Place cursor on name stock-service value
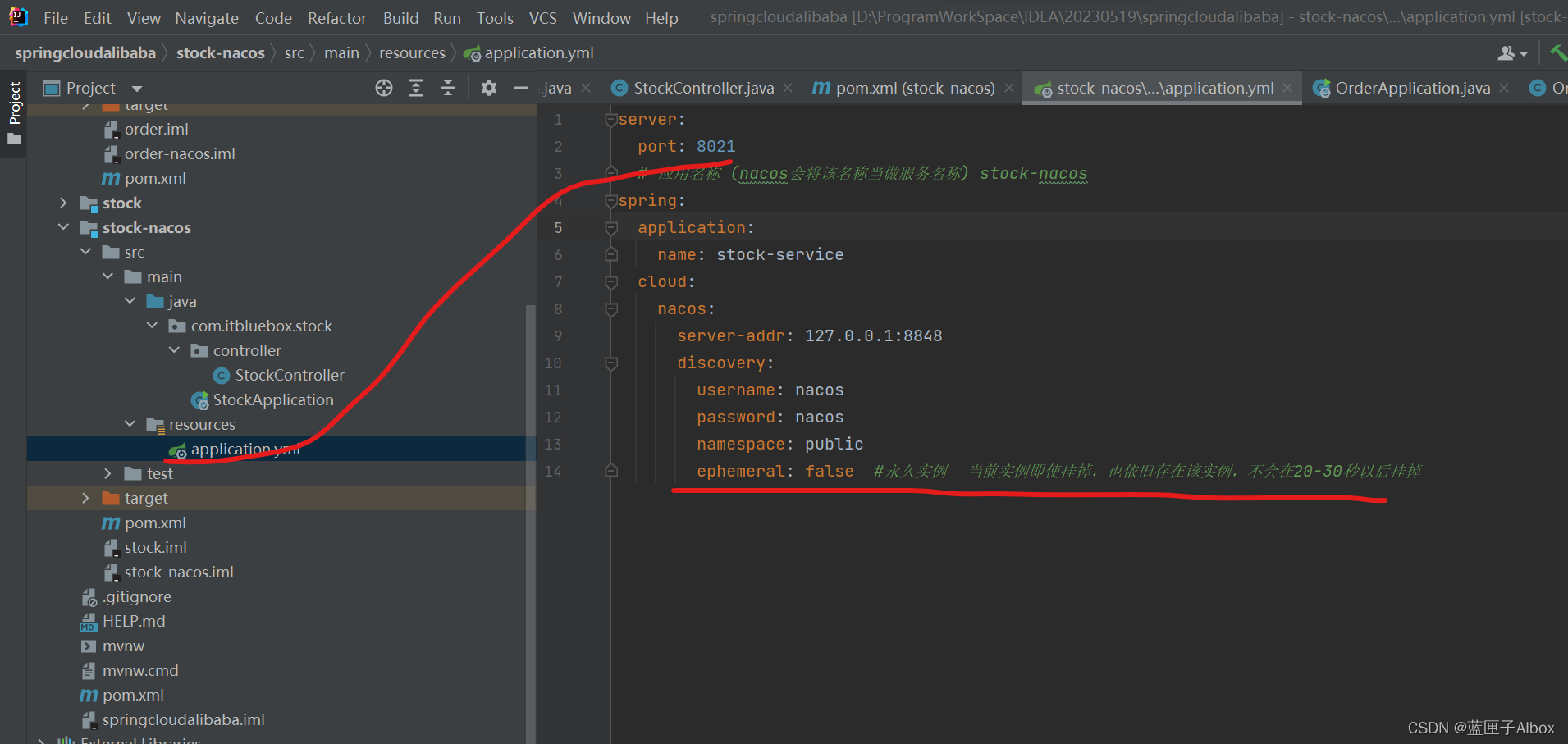Screen dimensions: 1568x744 click(779, 255)
